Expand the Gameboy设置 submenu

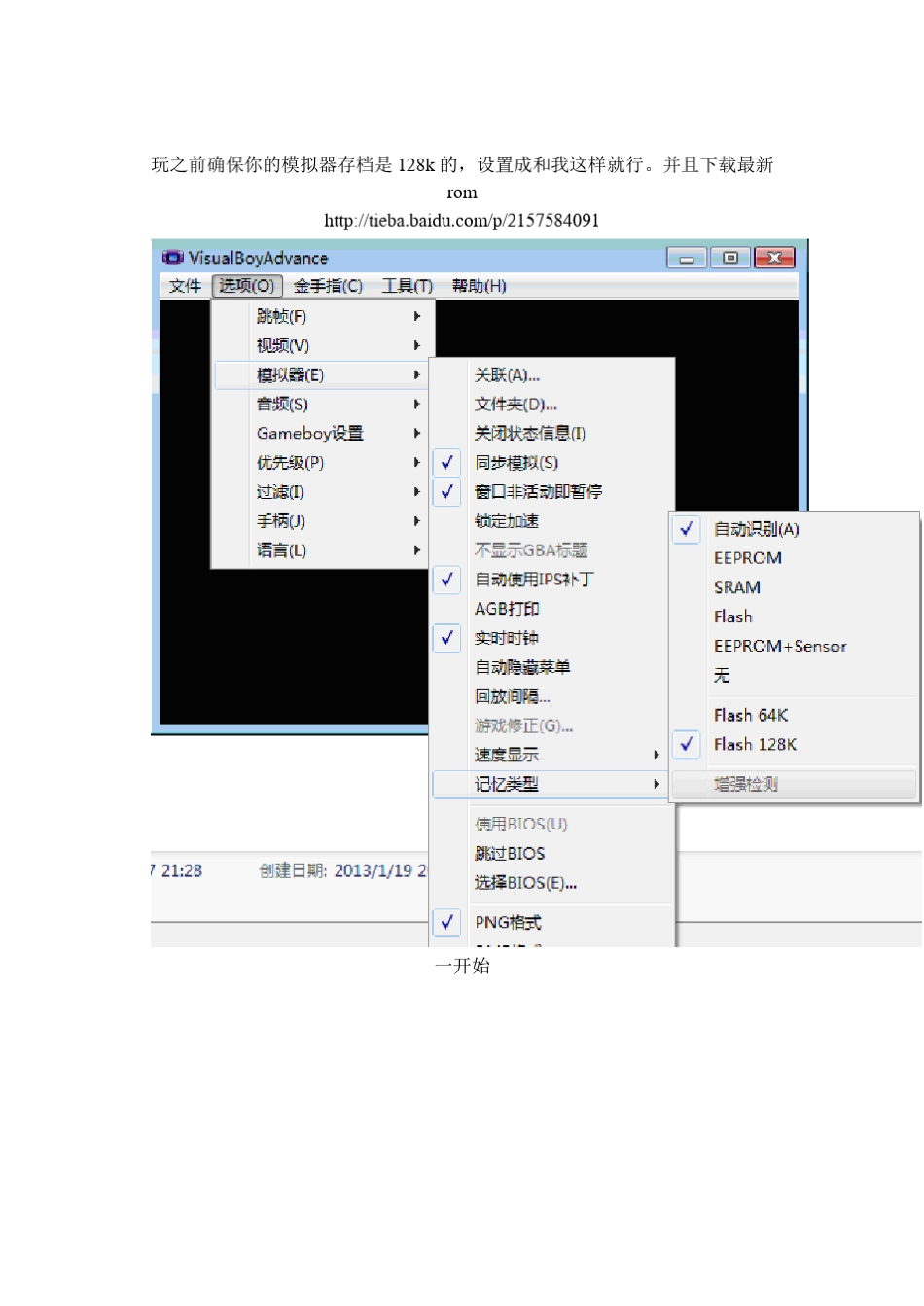(x=323, y=433)
